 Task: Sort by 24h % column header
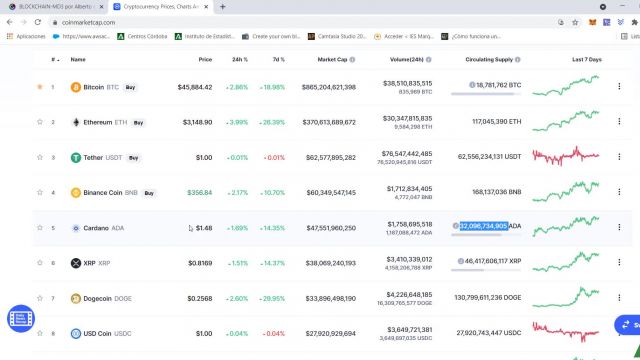(240, 60)
